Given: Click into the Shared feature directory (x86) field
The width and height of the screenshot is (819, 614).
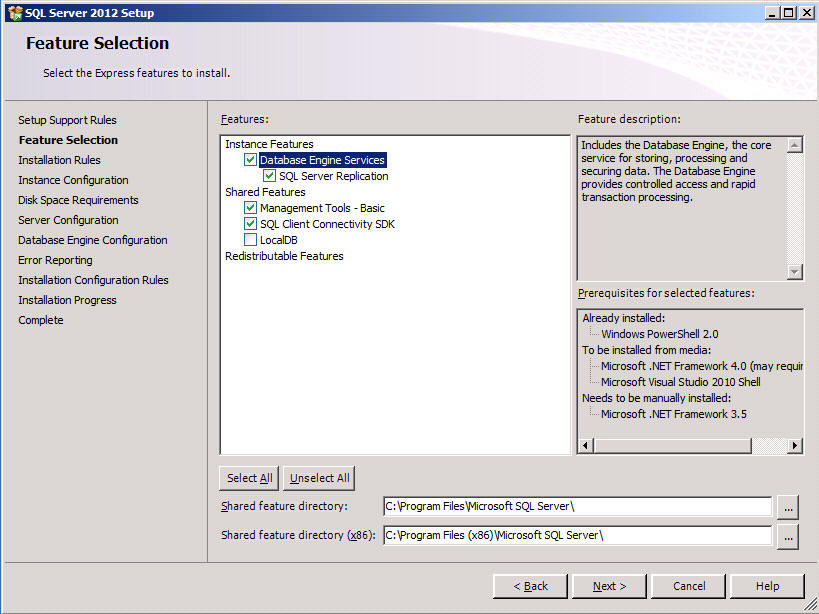Looking at the screenshot, I should coord(578,536).
